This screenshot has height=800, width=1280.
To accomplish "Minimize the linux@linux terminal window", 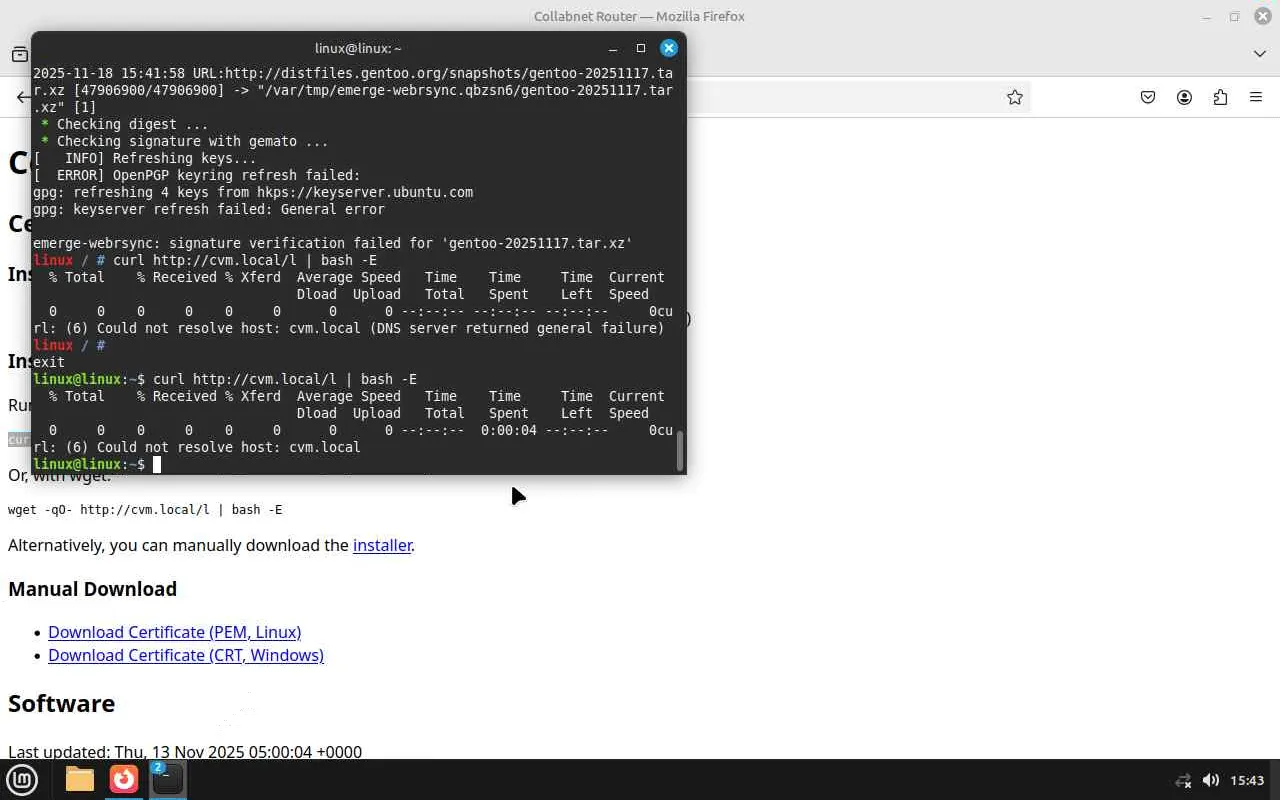I will 613,48.
